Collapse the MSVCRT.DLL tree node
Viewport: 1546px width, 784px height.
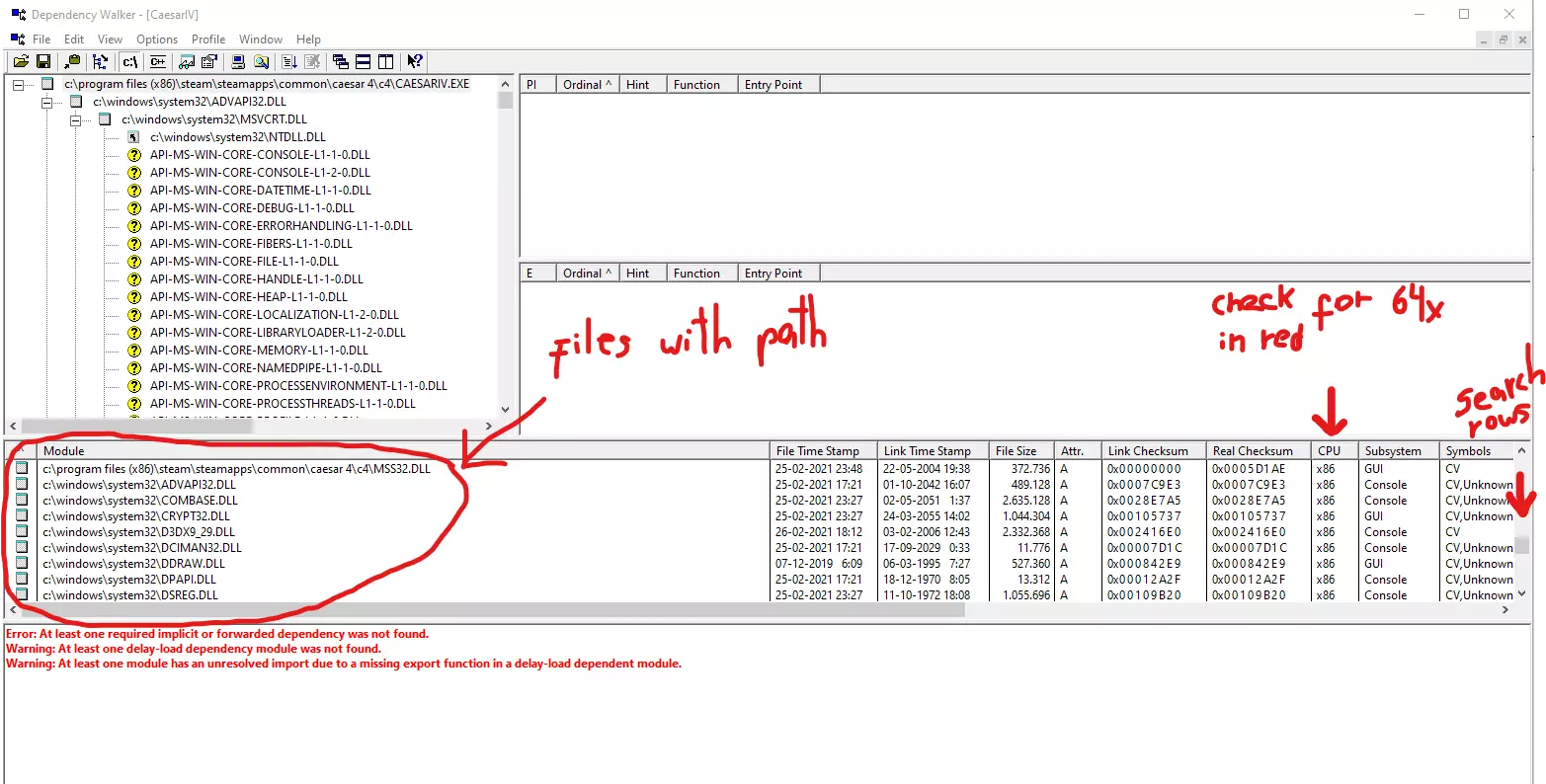tap(75, 119)
